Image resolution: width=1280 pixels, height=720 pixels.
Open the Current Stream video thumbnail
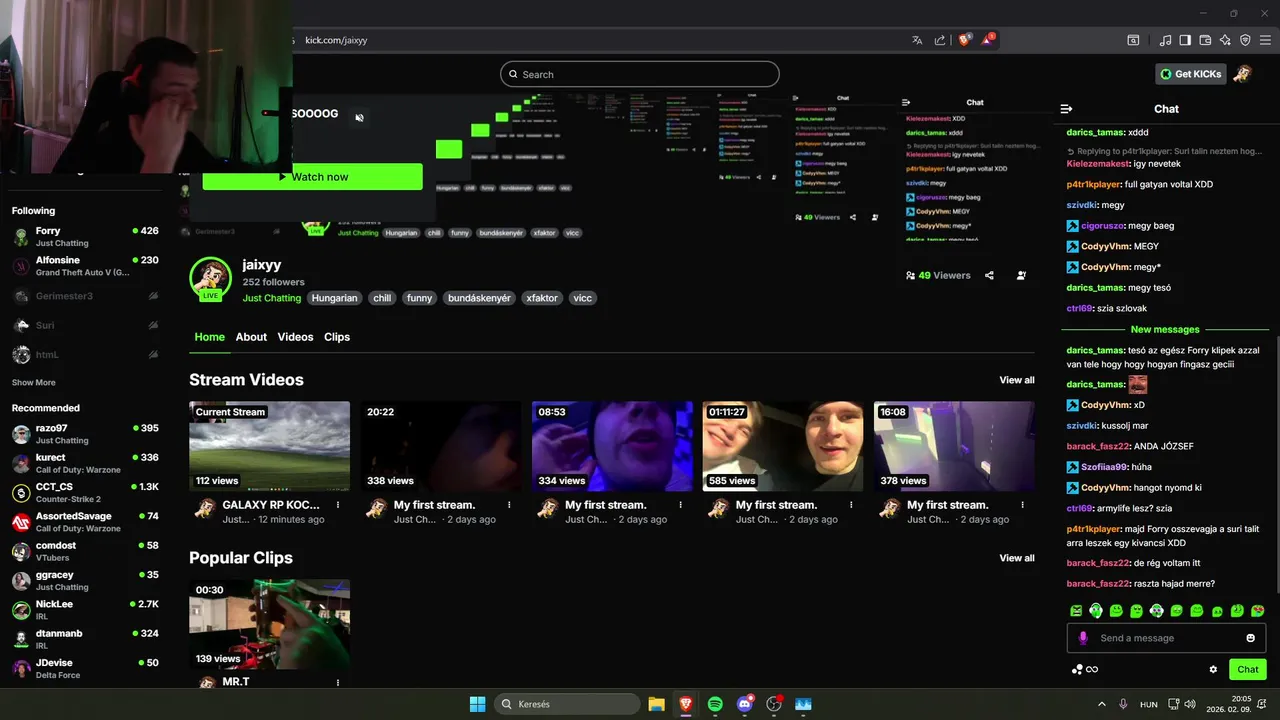270,446
